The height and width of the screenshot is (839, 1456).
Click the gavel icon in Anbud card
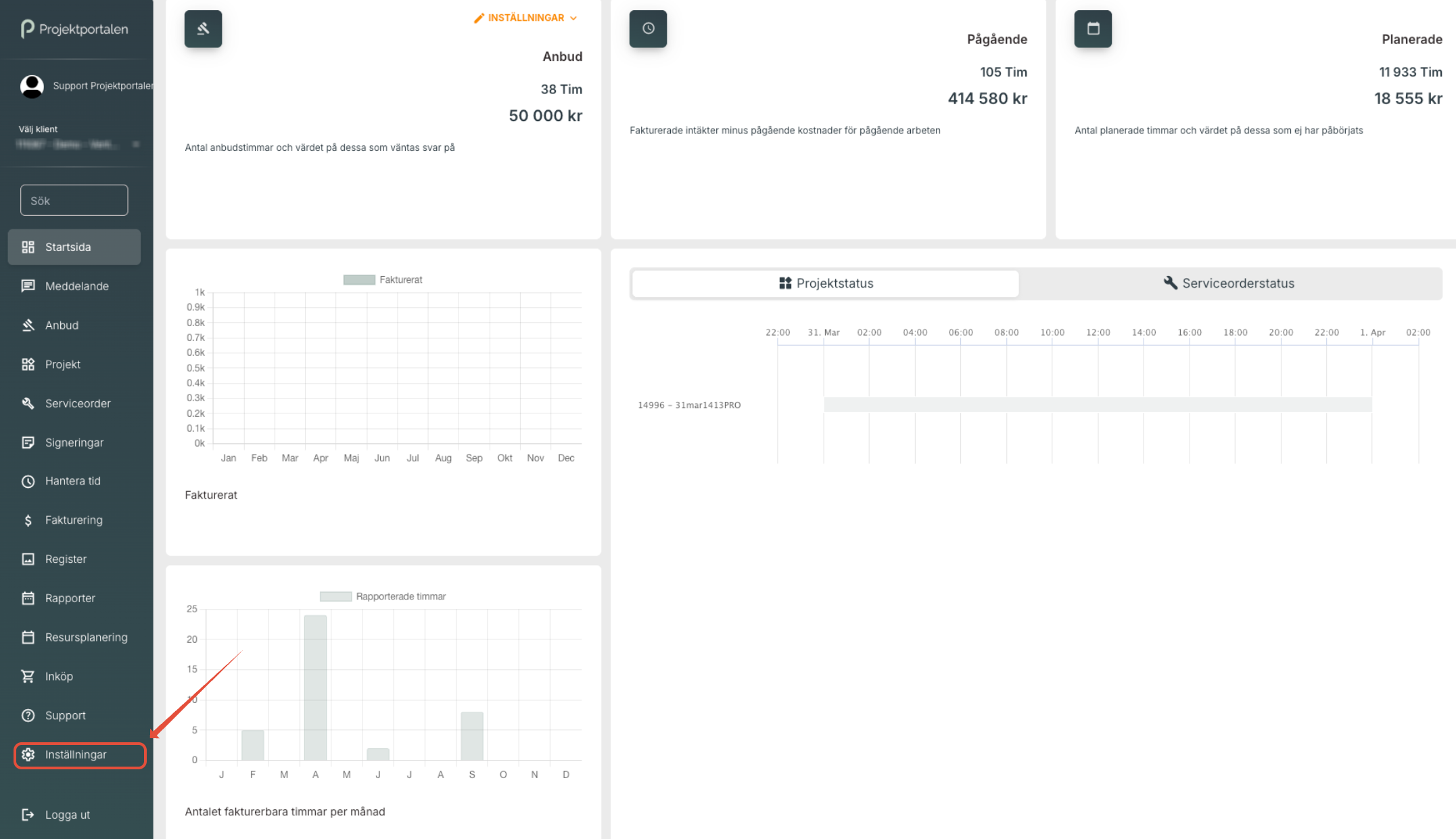pos(203,29)
